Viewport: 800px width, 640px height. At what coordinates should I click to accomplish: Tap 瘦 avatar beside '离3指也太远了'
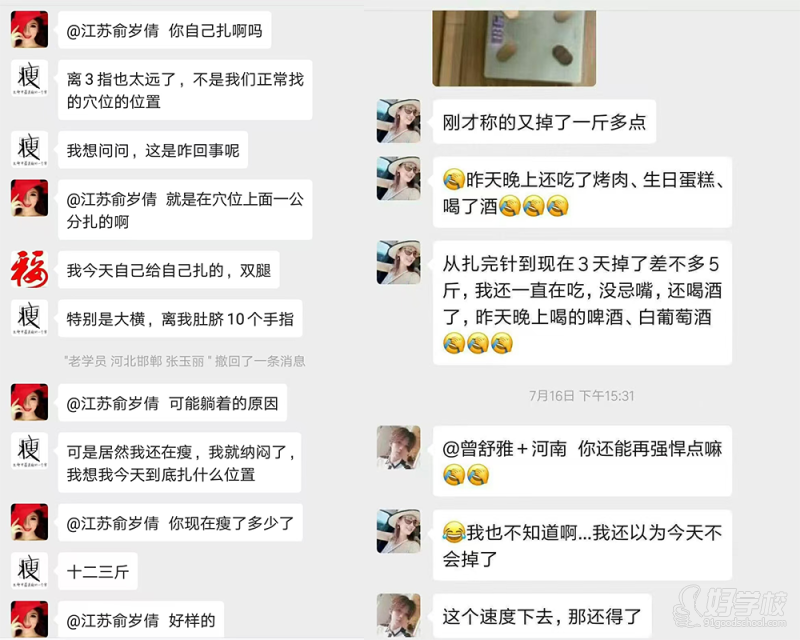point(30,78)
